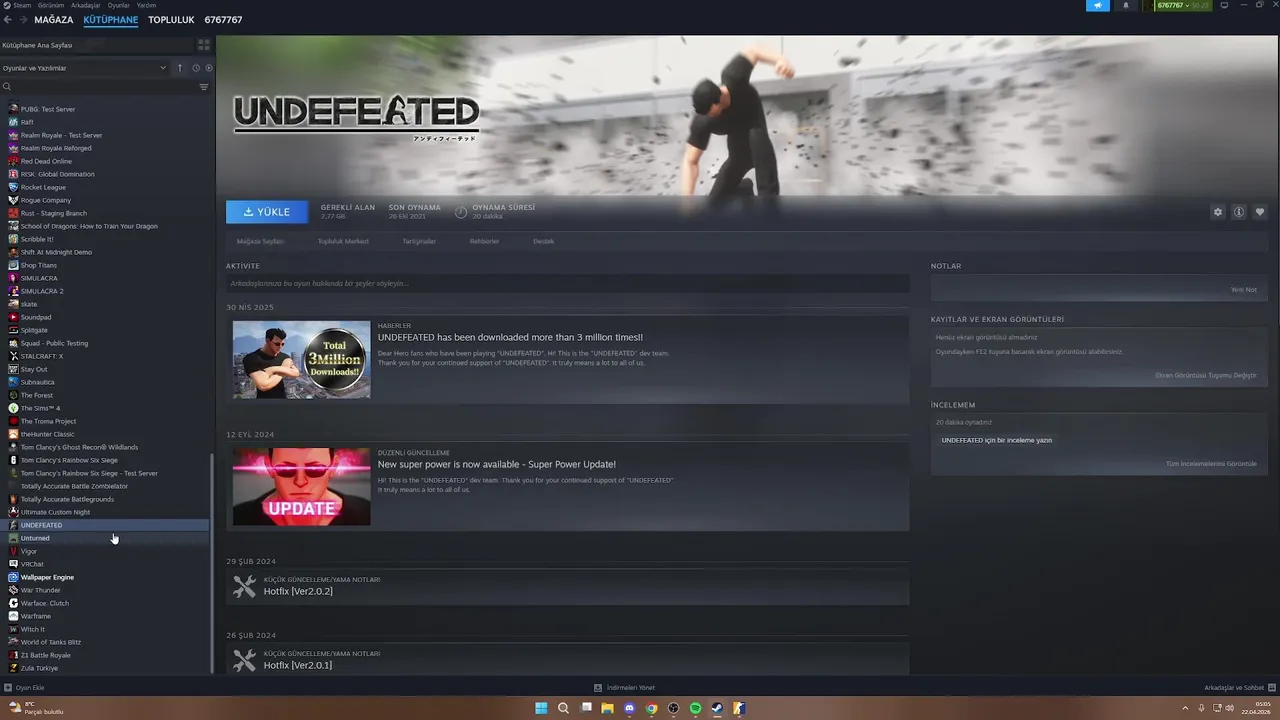The height and width of the screenshot is (720, 1280).
Task: Open Chrome from the taskbar
Action: point(651,708)
